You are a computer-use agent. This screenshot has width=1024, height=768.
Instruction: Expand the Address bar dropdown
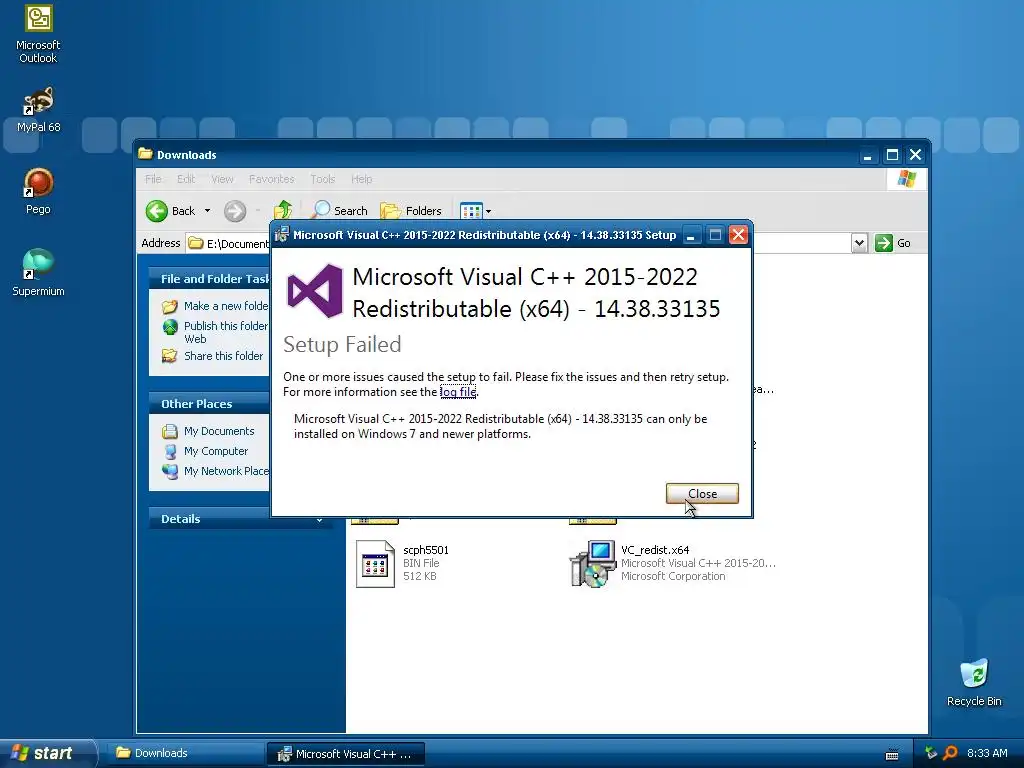point(859,243)
